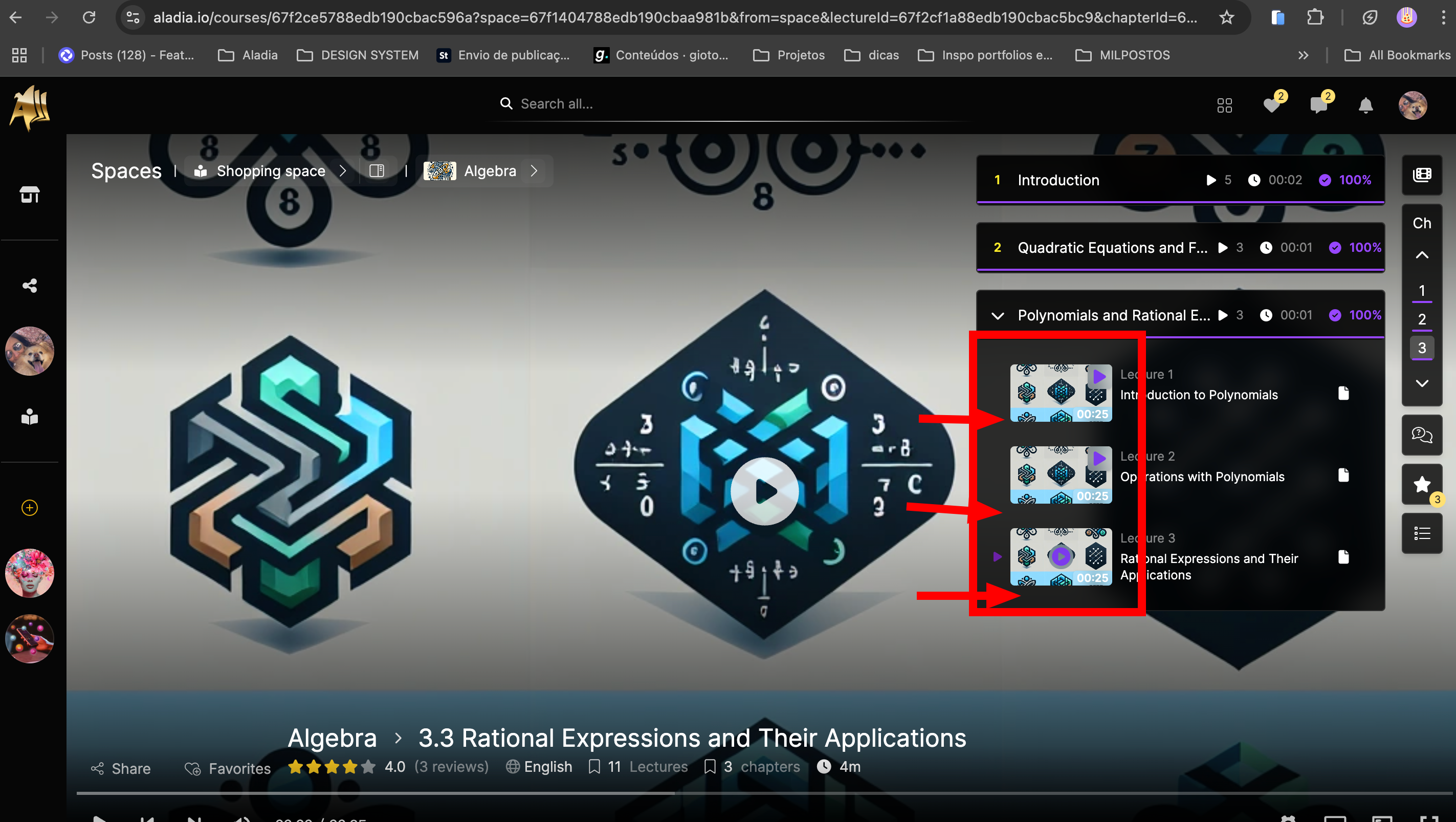This screenshot has height=822, width=1456.
Task: Open the MILPOSTOS bookmarks folder
Action: coord(1122,55)
